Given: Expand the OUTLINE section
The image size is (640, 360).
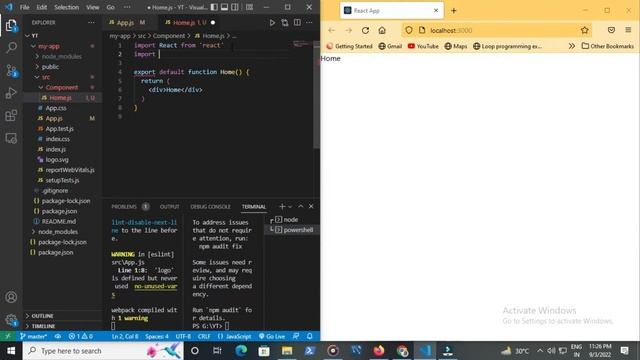Looking at the screenshot, I should [42, 316].
